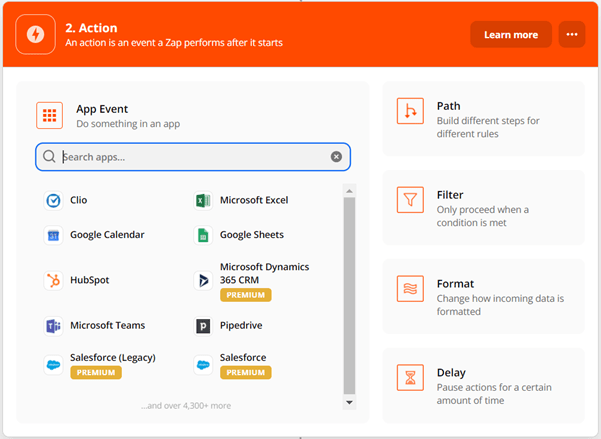Select the Microsoft Excel label

tap(254, 200)
